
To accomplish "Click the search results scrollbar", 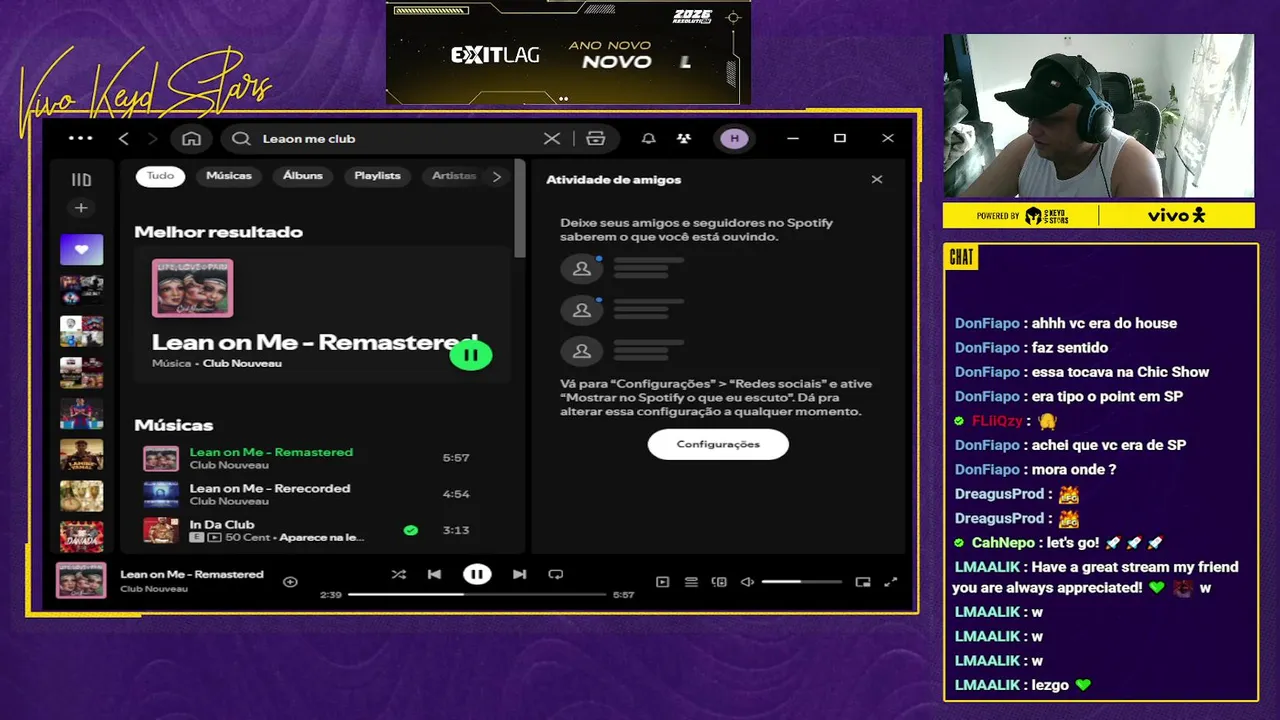I will pyautogui.click(x=519, y=210).
